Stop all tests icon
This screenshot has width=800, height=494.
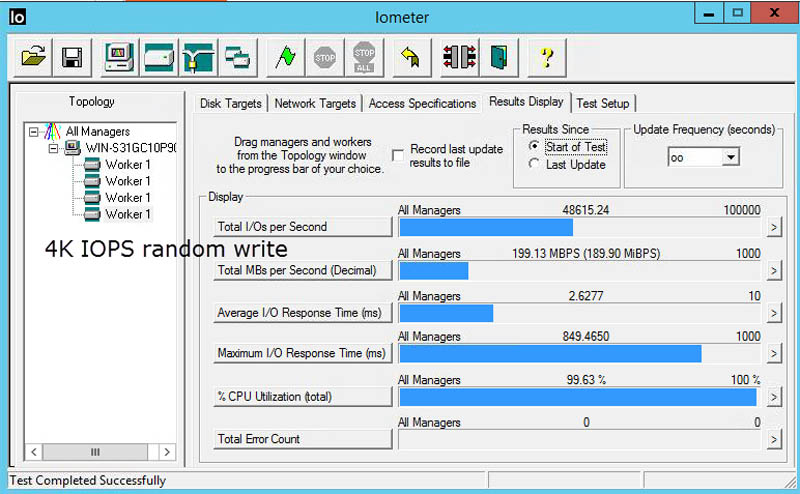pyautogui.click(x=364, y=57)
